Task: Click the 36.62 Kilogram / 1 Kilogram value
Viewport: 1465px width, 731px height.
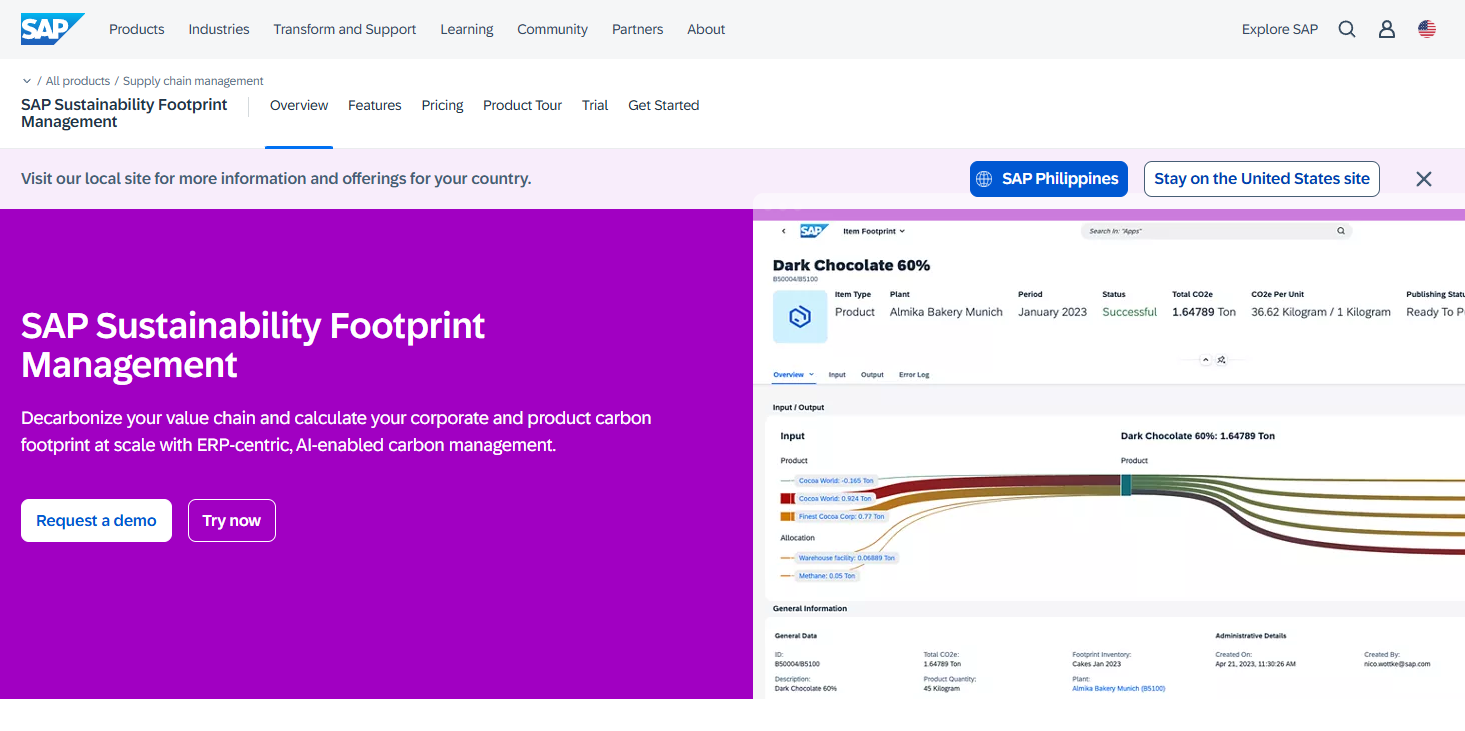Action: (x=1321, y=312)
